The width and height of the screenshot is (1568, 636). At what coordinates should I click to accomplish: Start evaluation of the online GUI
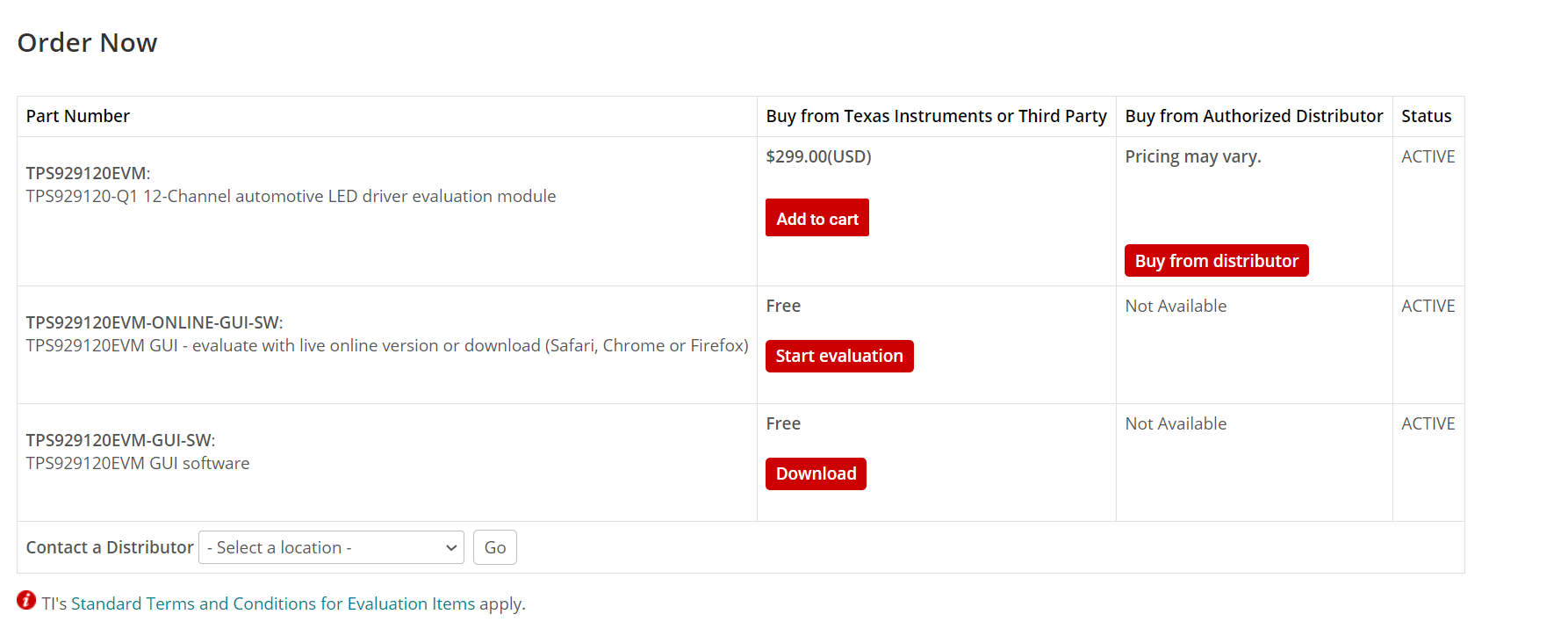[x=839, y=356]
